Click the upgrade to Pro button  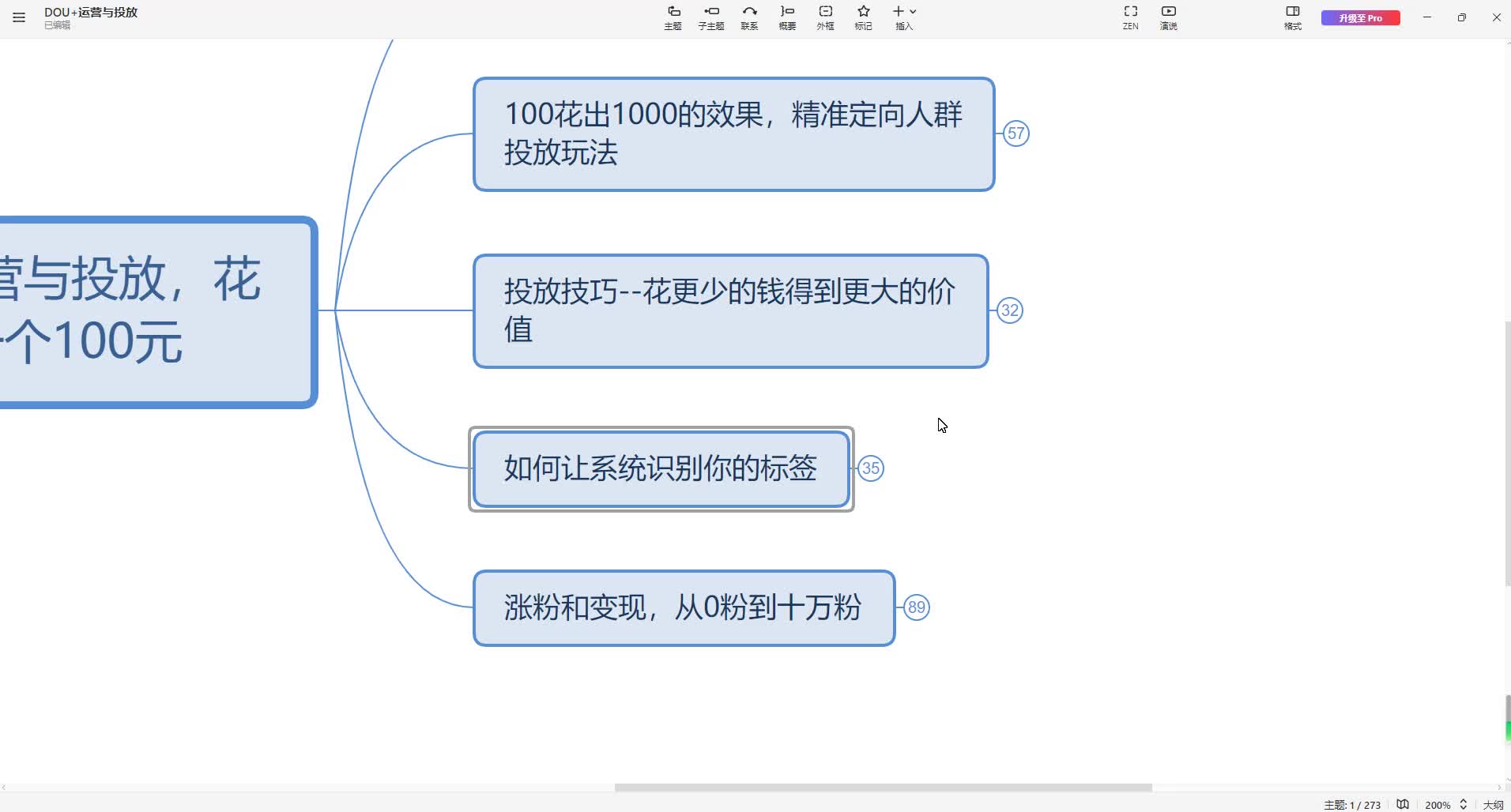[x=1361, y=17]
